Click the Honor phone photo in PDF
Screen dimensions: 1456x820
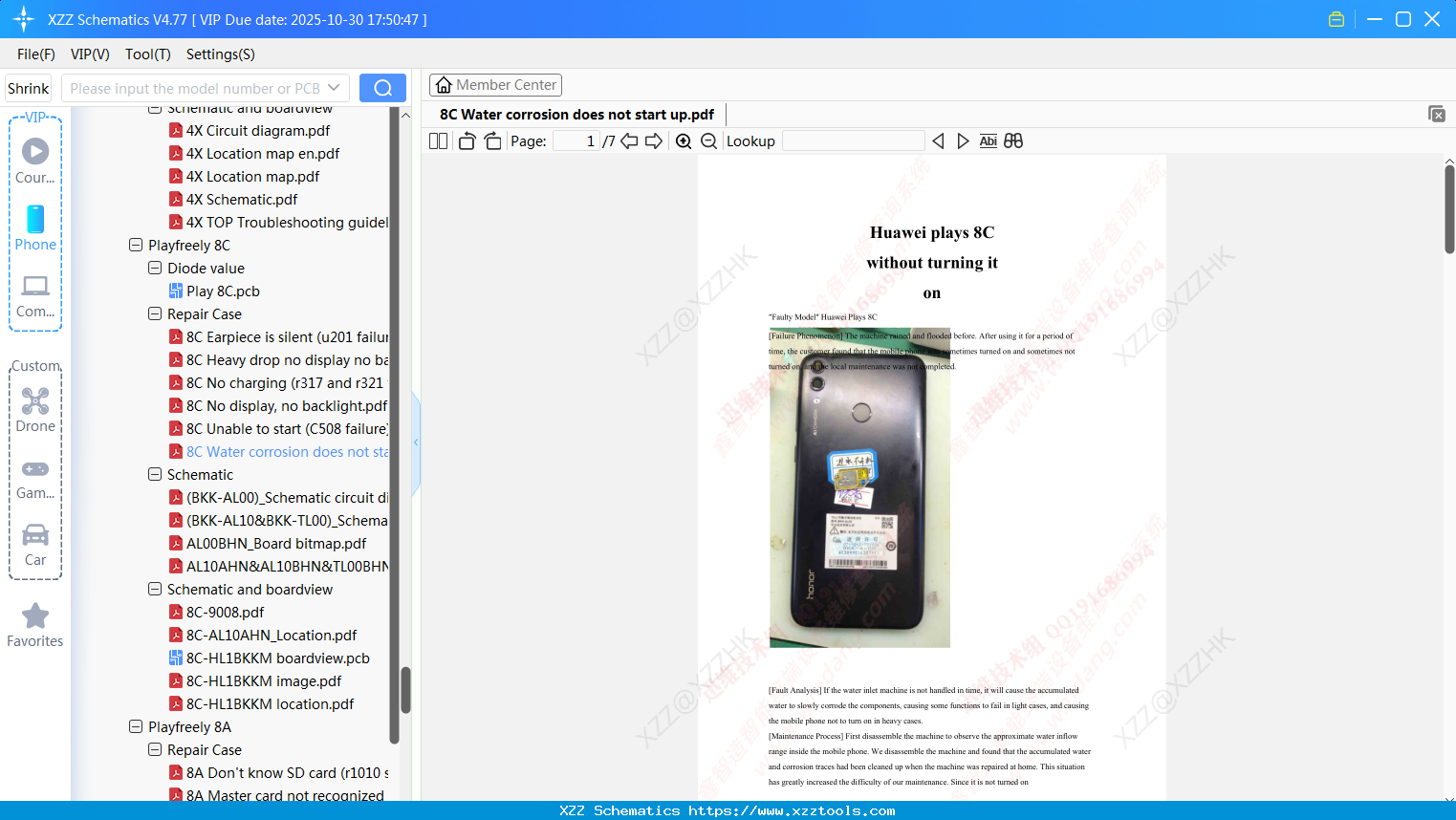[x=859, y=488]
